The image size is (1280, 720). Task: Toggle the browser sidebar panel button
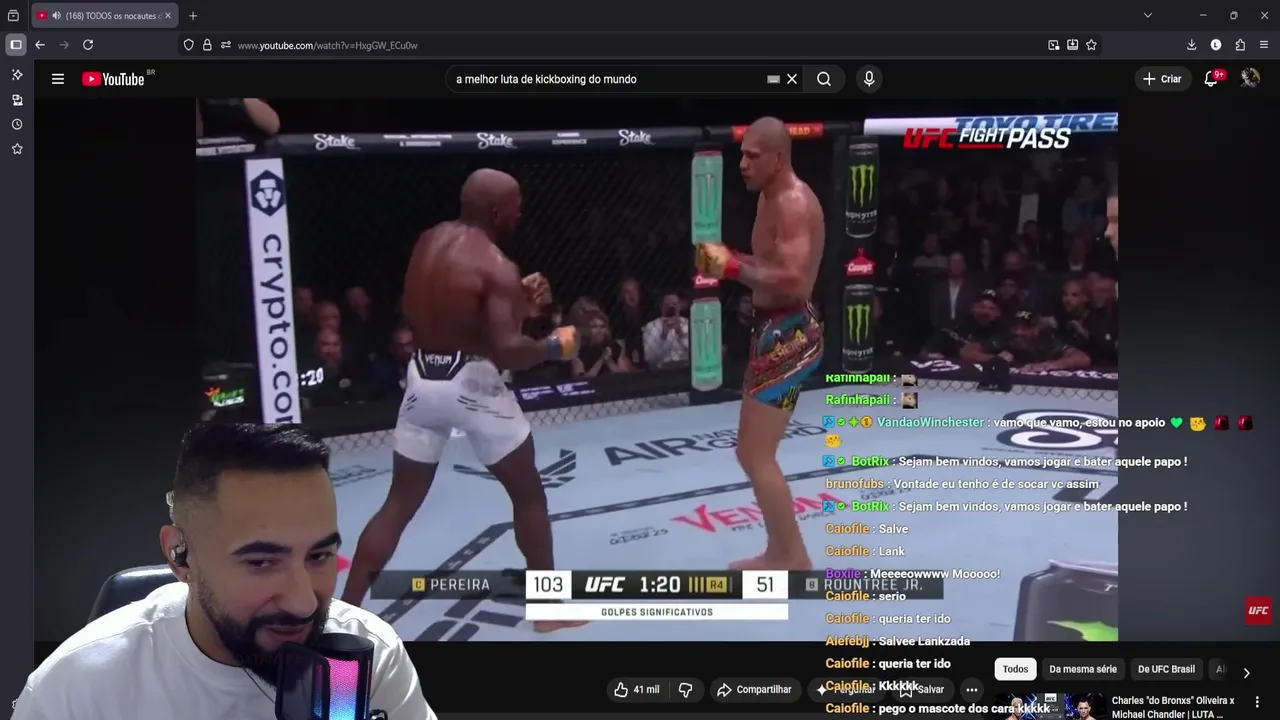tap(16, 45)
